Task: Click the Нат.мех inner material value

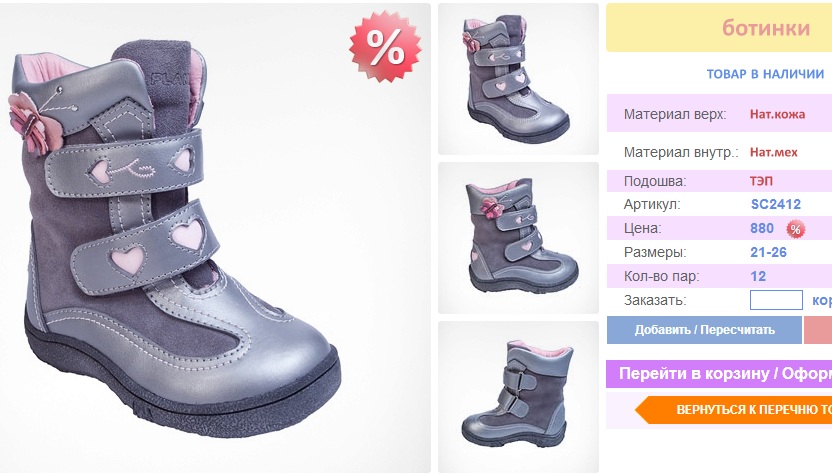Action: pos(774,152)
